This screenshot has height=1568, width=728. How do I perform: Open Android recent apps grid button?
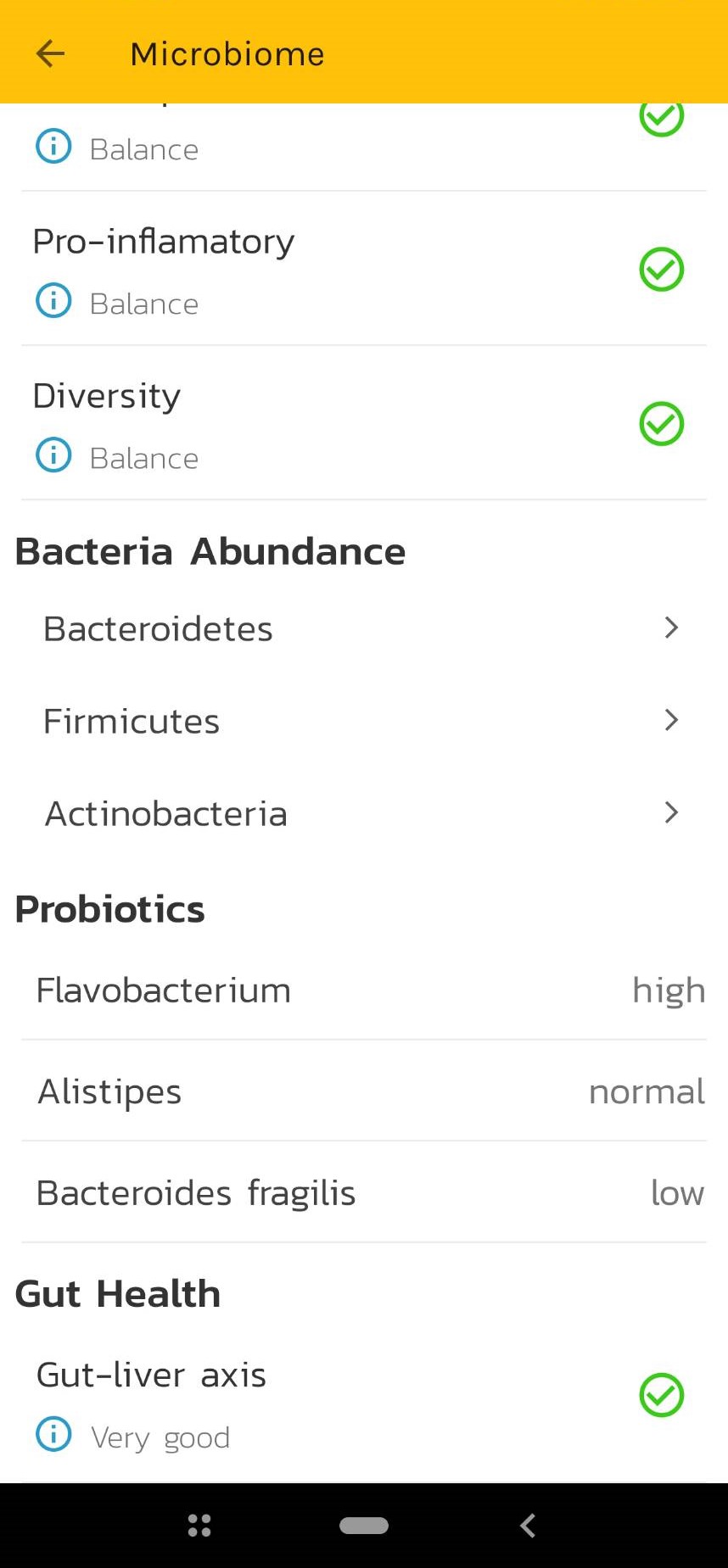pyautogui.click(x=199, y=1526)
